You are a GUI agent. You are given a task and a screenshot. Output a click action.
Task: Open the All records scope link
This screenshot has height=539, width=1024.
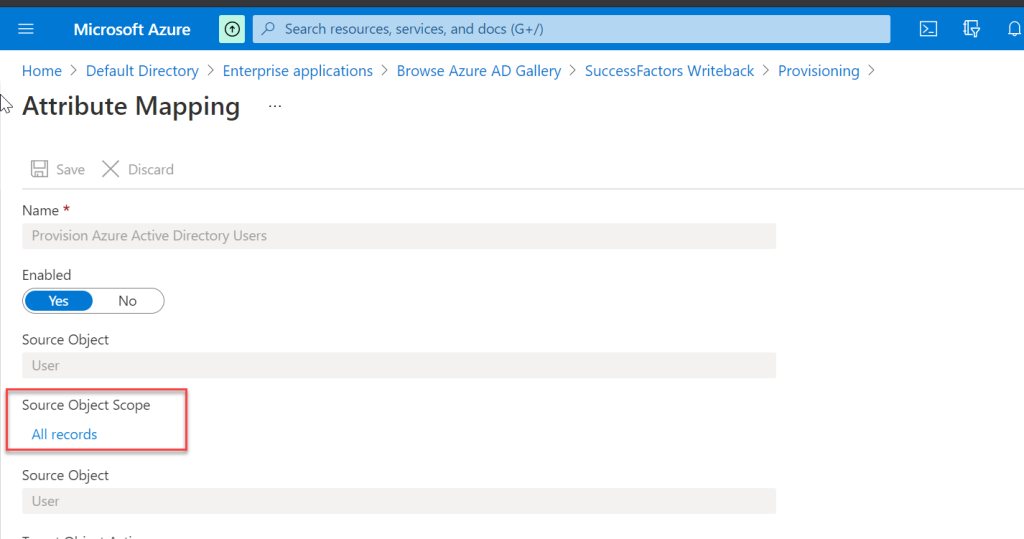pos(64,434)
